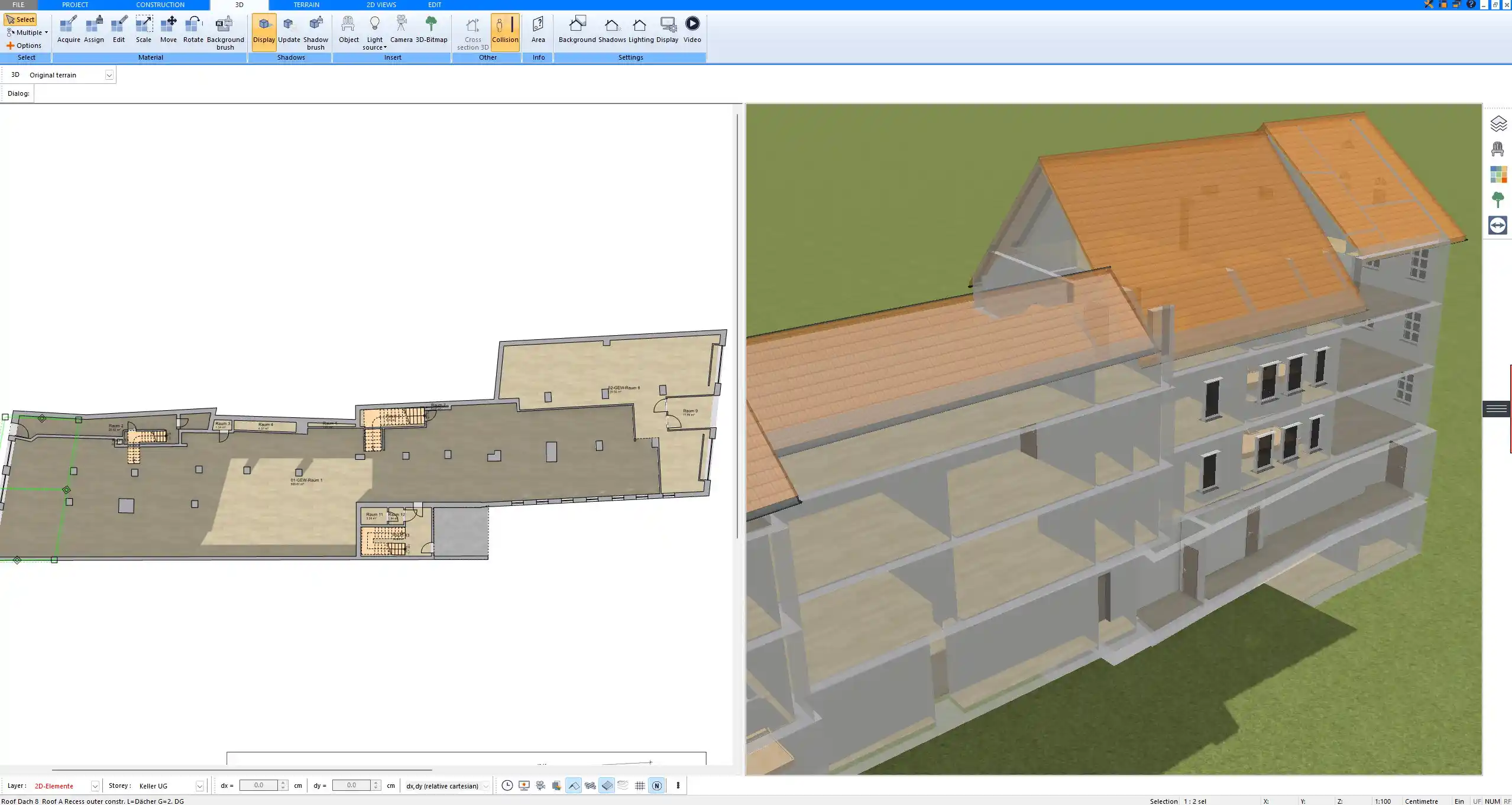Adjust the dx value stepper to change coordinates
Image resolution: width=1512 pixels, height=805 pixels.
point(282,785)
